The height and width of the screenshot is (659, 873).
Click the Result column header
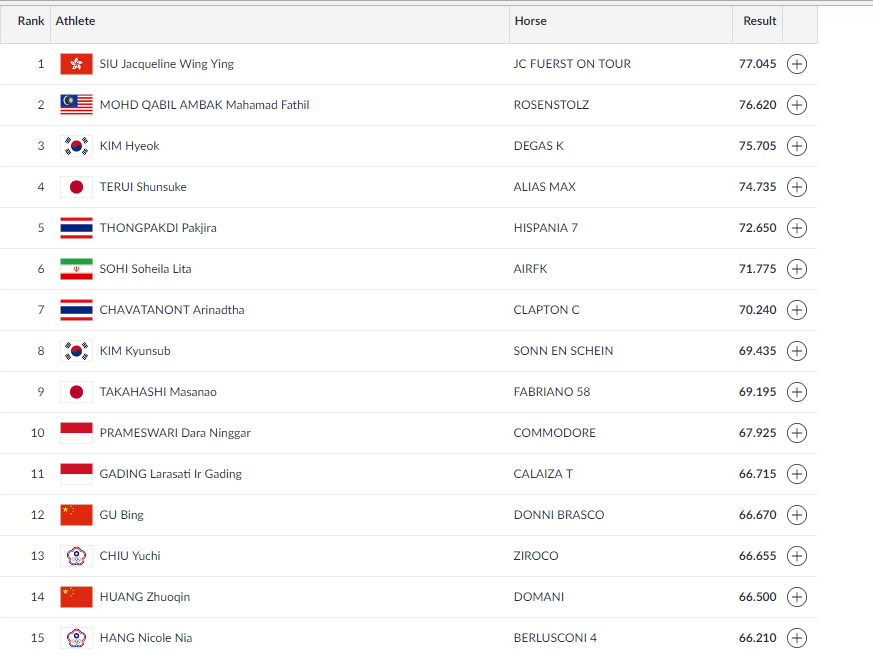click(759, 21)
